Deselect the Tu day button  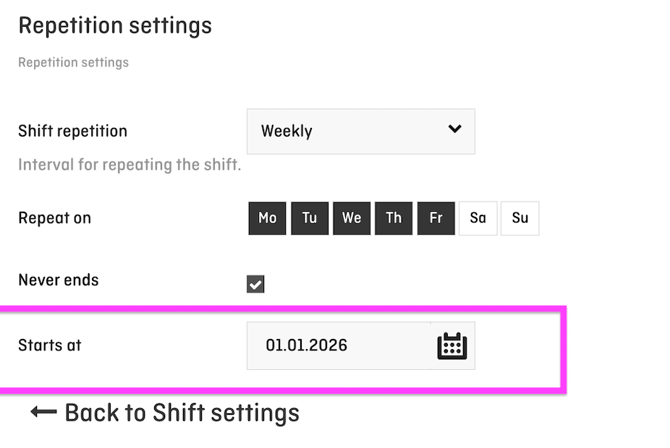[x=309, y=218]
